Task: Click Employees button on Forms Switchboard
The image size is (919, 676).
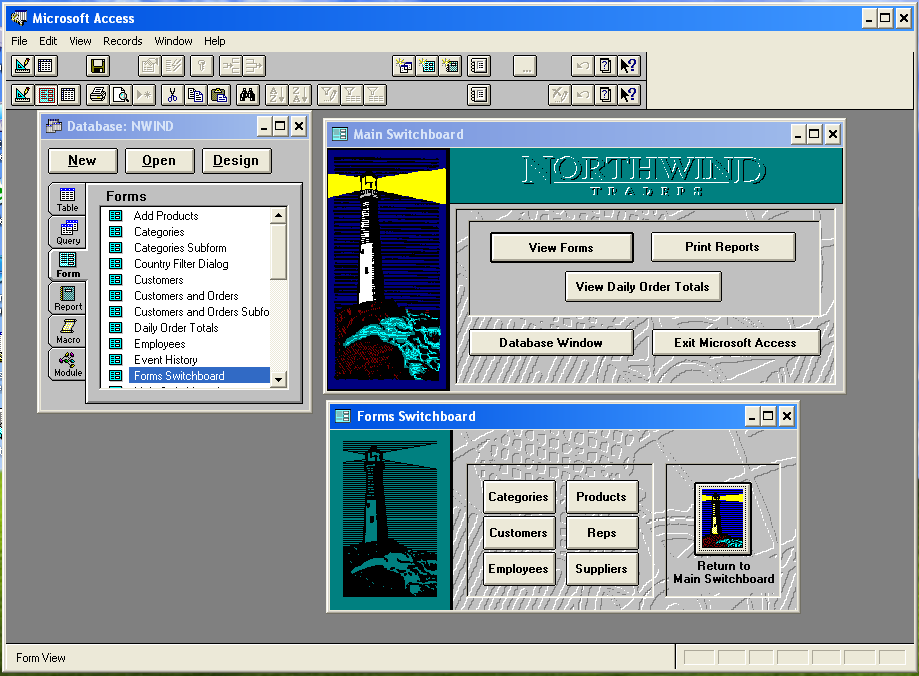Action: 519,569
